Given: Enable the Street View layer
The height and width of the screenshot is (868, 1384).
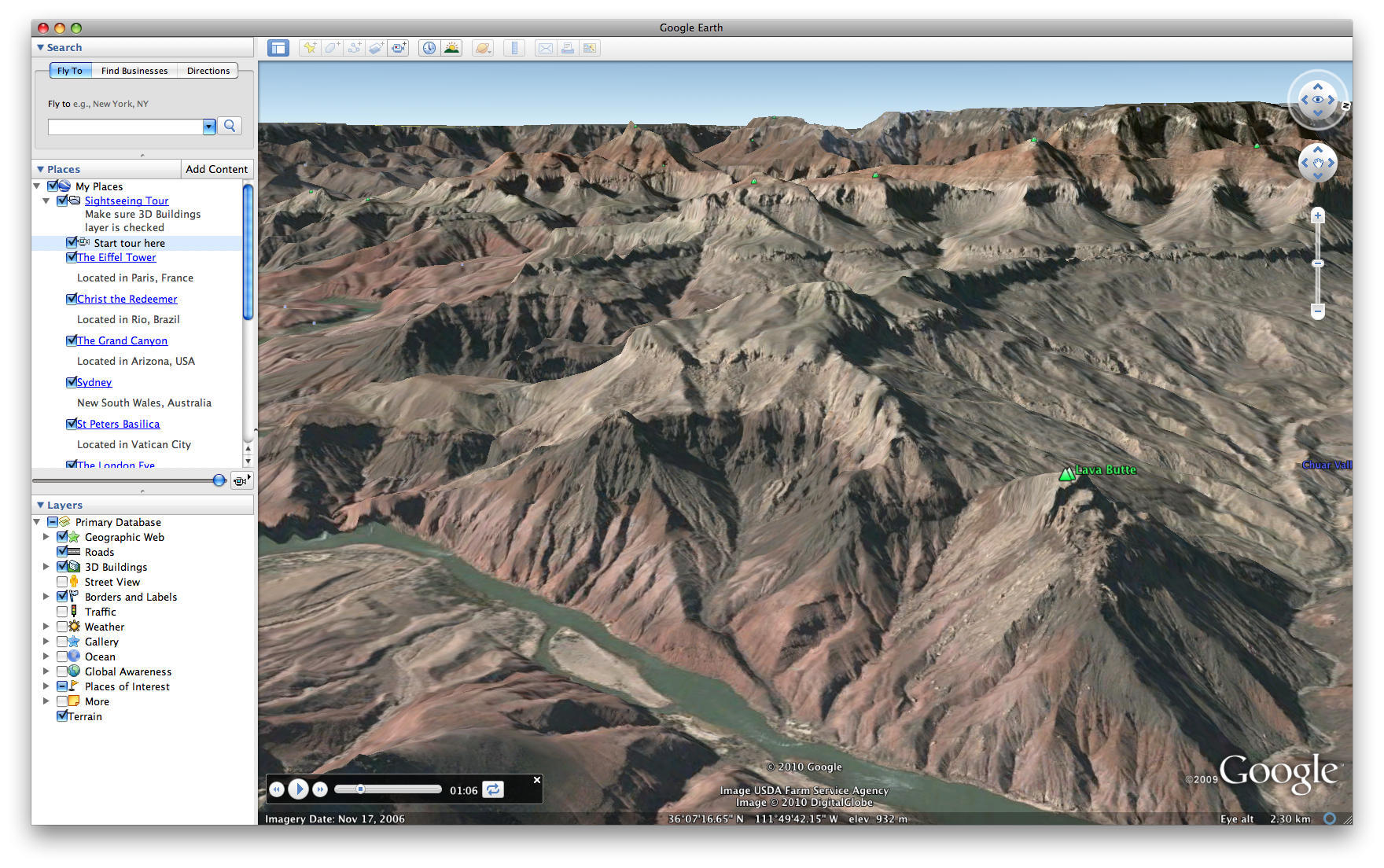Looking at the screenshot, I should (62, 582).
